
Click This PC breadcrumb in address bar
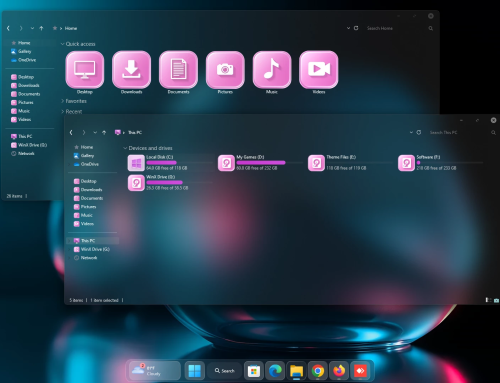(x=135, y=132)
